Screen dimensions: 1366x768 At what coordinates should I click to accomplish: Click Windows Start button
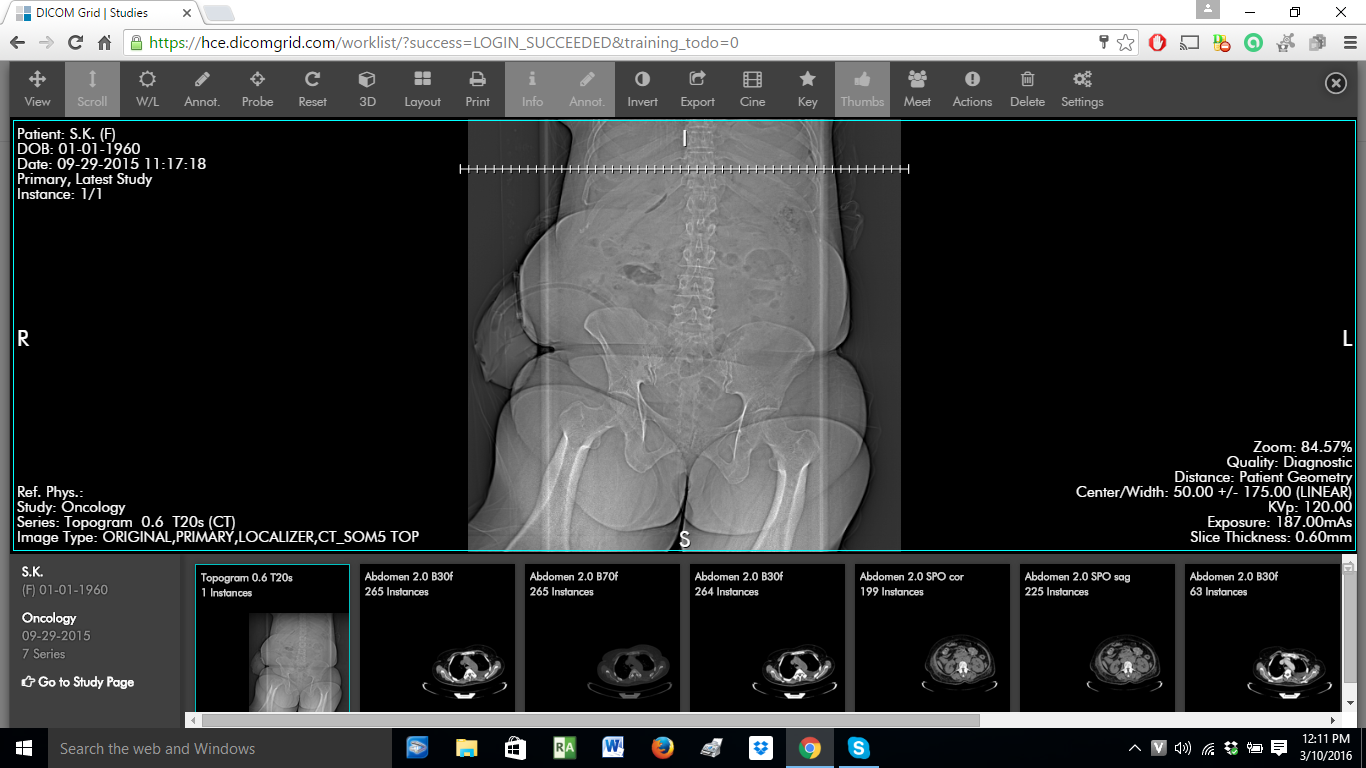(x=24, y=748)
